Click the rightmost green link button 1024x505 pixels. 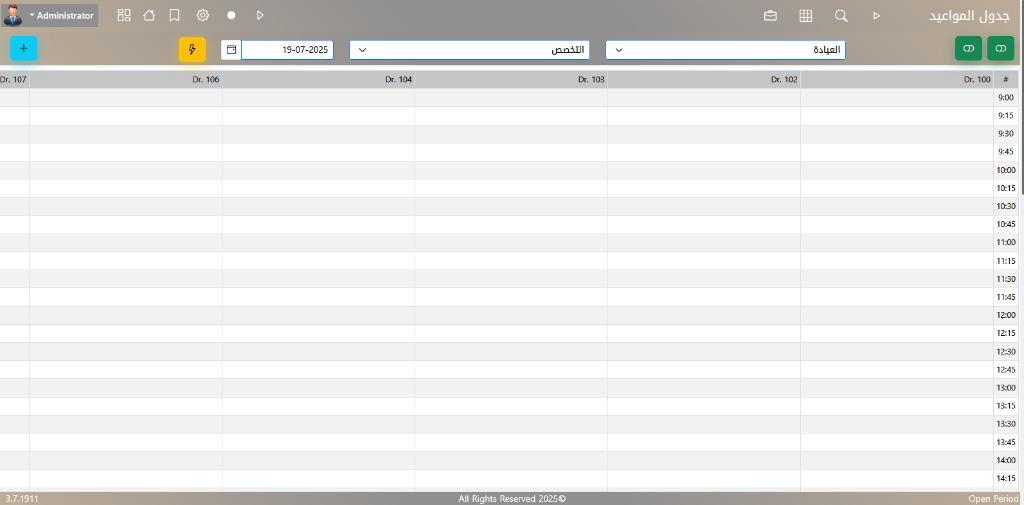click(x=1000, y=48)
